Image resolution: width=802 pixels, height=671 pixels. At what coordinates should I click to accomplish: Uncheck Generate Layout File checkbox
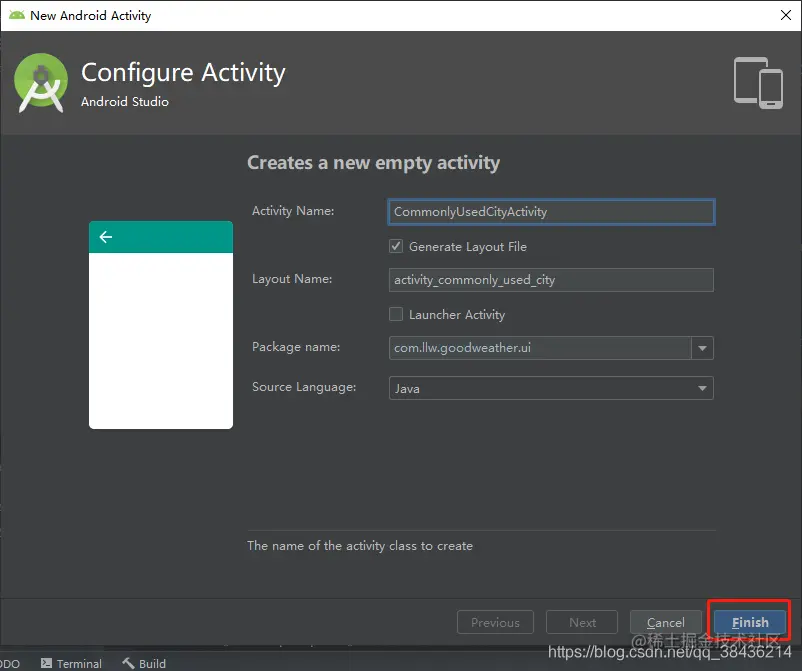pyautogui.click(x=396, y=246)
